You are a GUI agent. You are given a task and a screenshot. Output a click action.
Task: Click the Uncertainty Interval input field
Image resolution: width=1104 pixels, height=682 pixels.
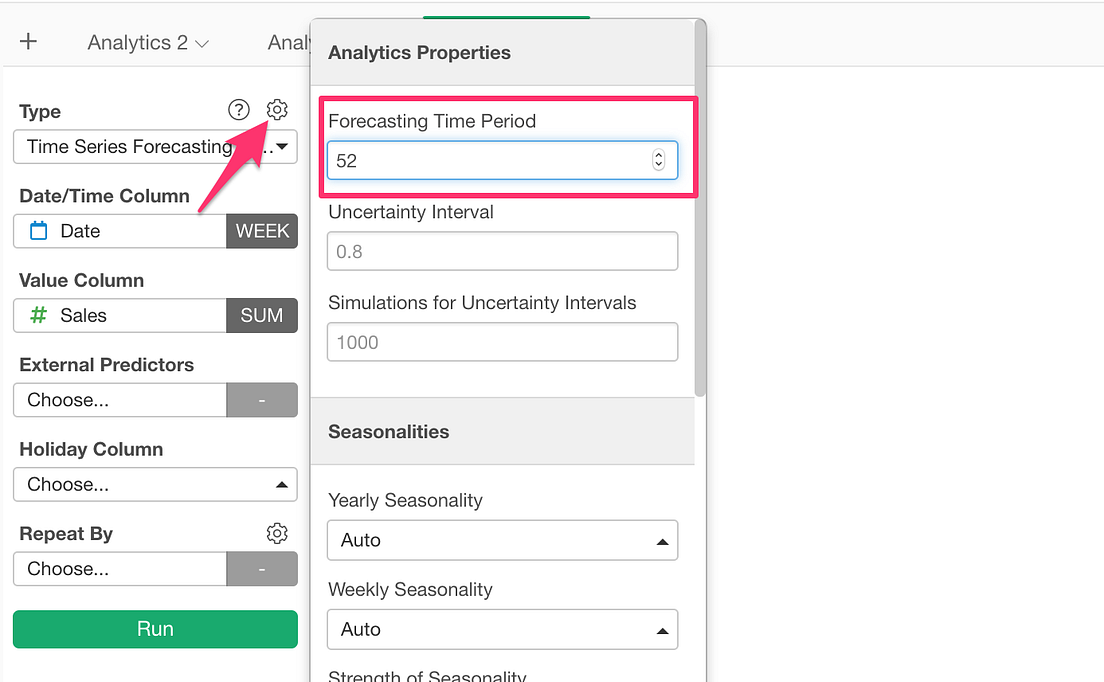pos(502,251)
